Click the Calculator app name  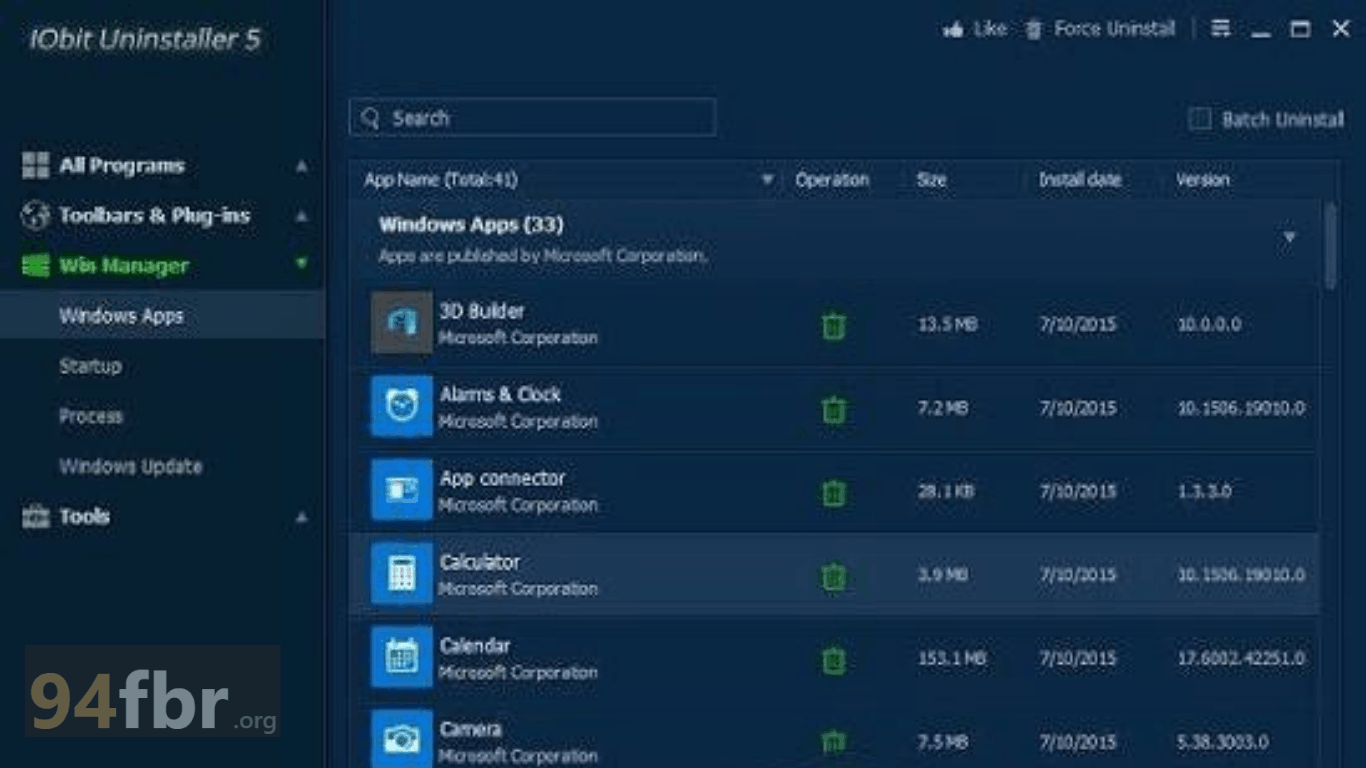(x=480, y=562)
